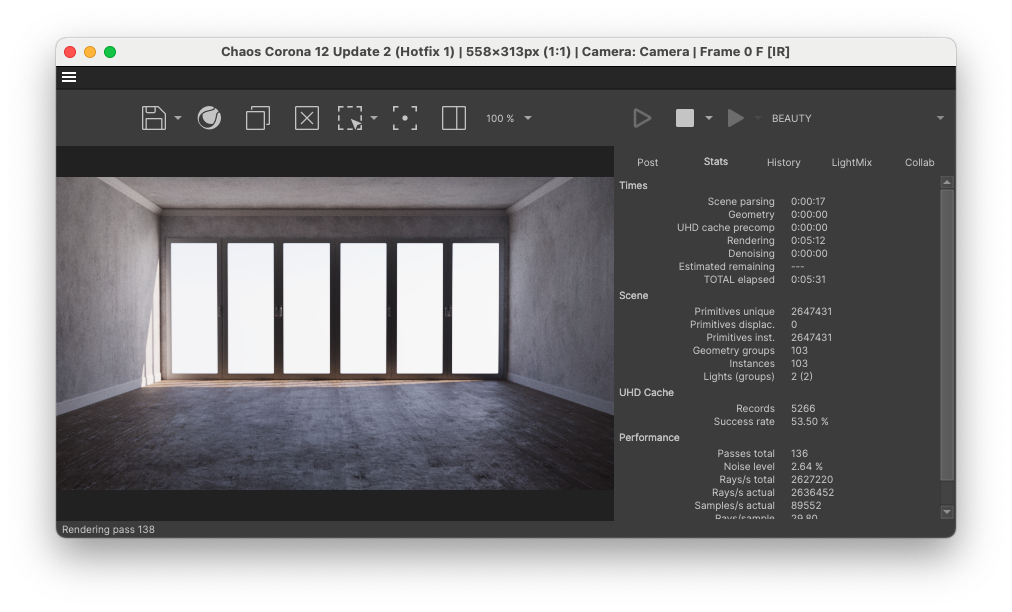The width and height of the screenshot is (1012, 612).
Task: Click the Erase VFB content X icon
Action: coord(307,118)
